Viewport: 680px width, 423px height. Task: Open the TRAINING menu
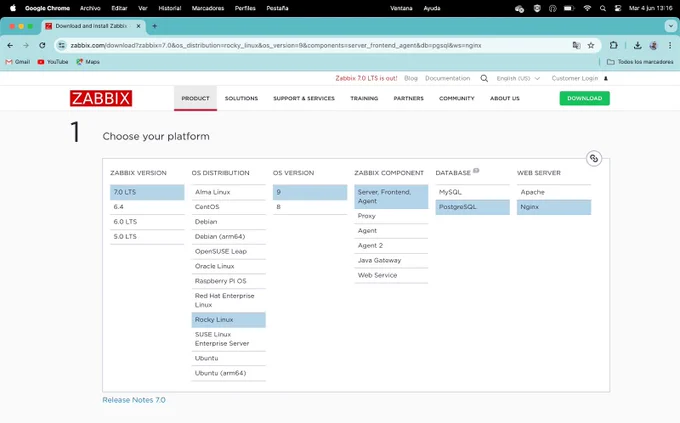[364, 98]
